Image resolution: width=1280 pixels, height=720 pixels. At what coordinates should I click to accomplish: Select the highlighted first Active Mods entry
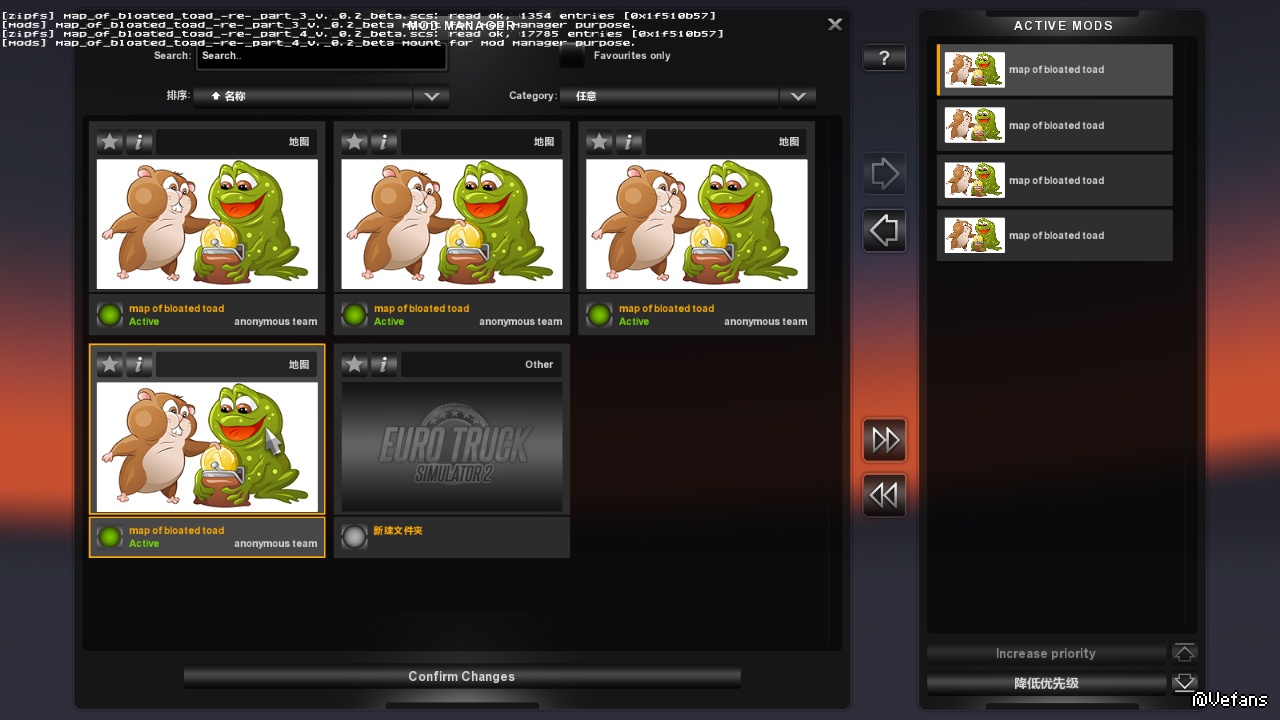[1055, 70]
